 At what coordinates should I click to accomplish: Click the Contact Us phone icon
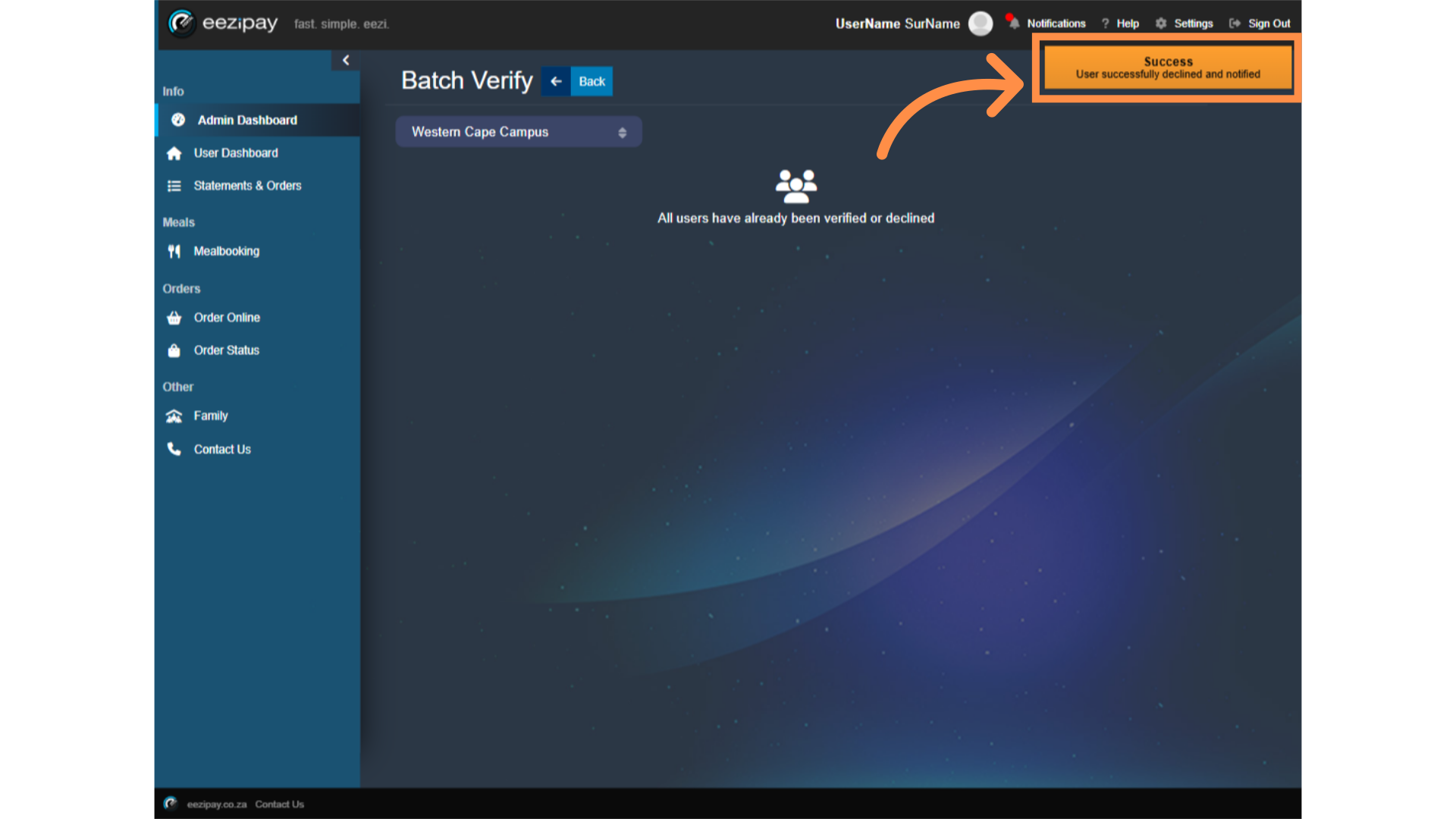tap(174, 449)
